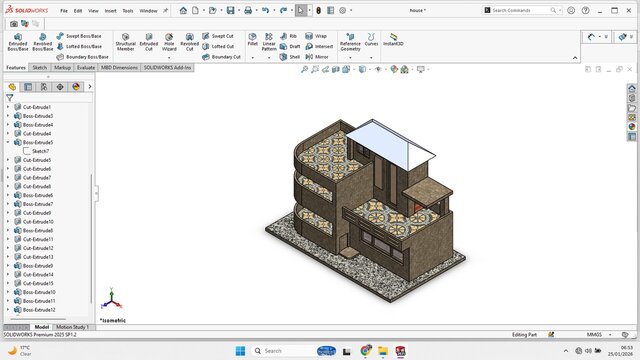Screen dimensions: 640x360
Task: Click the Save icon in top toolbar
Action: click(x=231, y=11)
